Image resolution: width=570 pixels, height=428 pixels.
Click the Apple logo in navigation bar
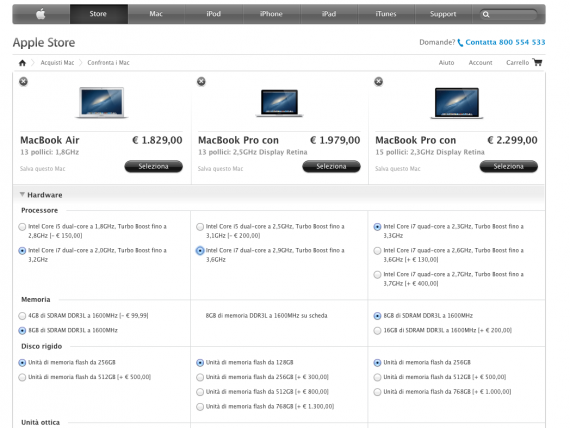pyautogui.click(x=41, y=14)
